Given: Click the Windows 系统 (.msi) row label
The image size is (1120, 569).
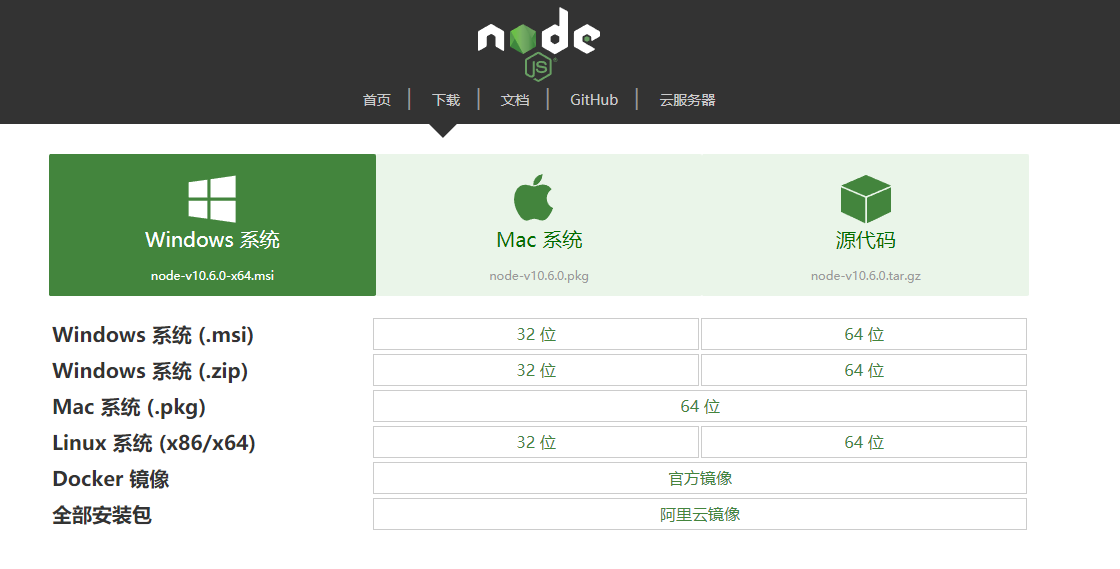Looking at the screenshot, I should pyautogui.click(x=153, y=335).
